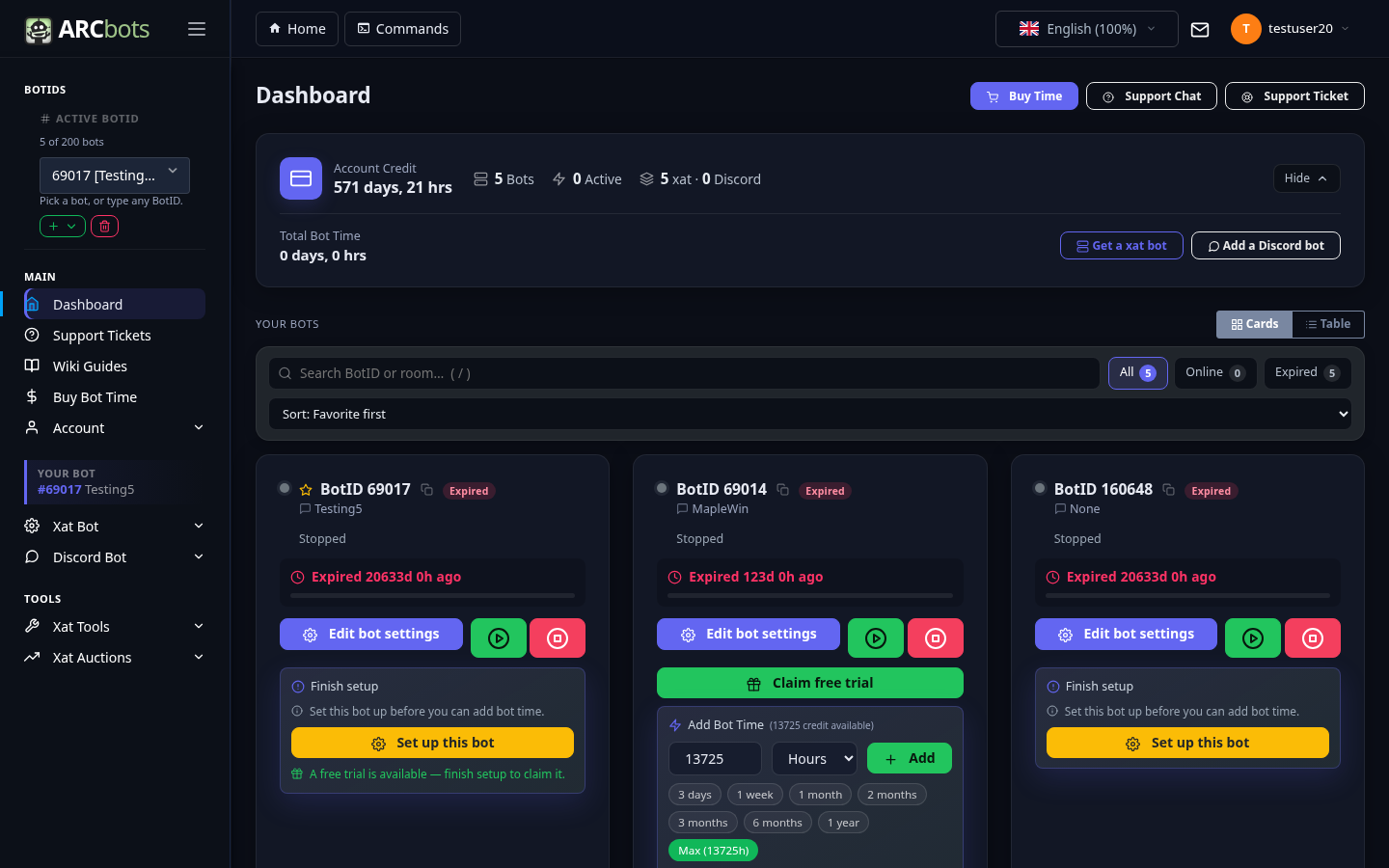The width and height of the screenshot is (1389, 868).
Task: Click the green Add time button
Action: coord(910,759)
